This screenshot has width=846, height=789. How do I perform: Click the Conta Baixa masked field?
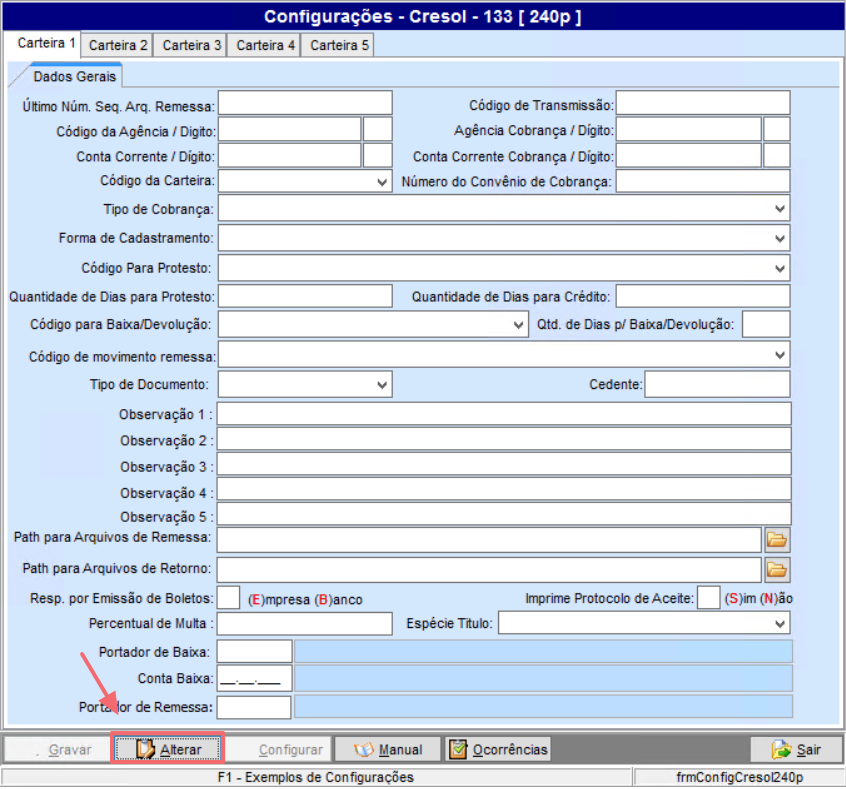[x=255, y=678]
